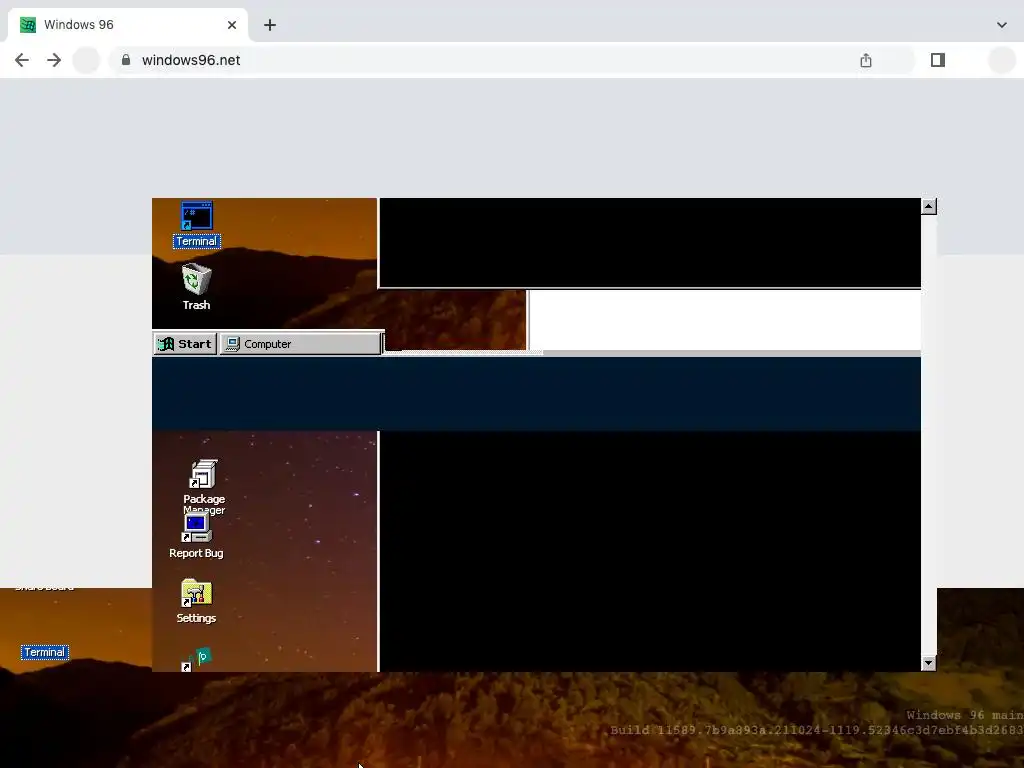Viewport: 1024px width, 768px height.
Task: Click scroll up arrow of window scrollbar
Action: pos(929,206)
